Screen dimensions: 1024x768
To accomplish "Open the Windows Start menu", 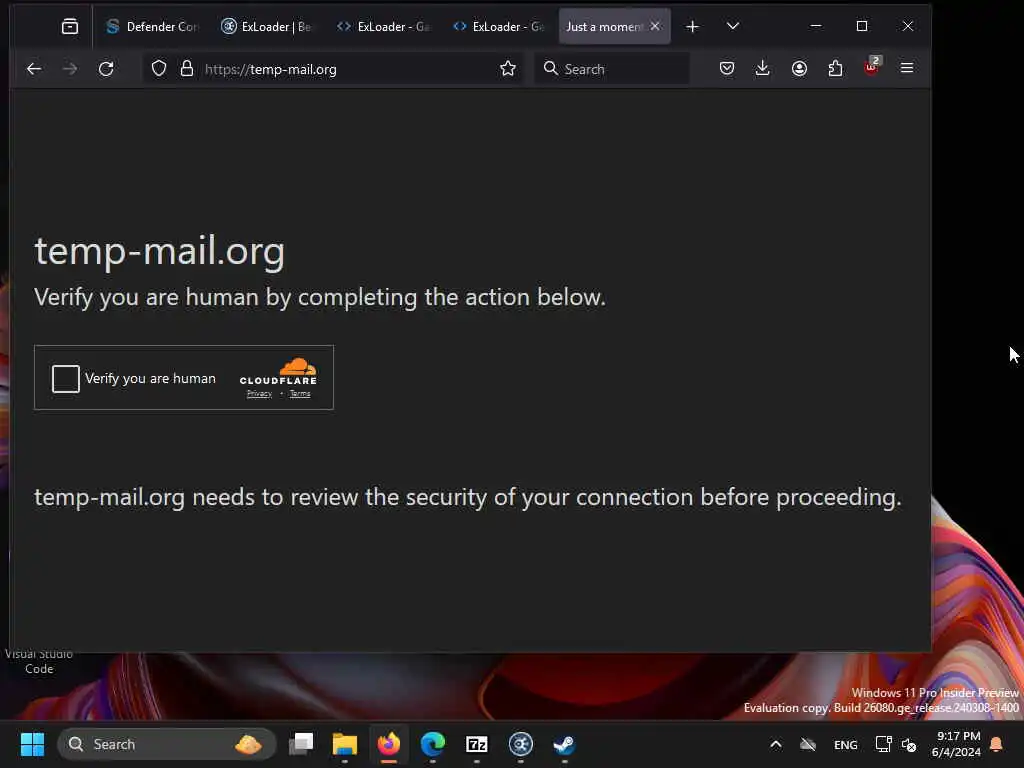I will click(x=32, y=744).
